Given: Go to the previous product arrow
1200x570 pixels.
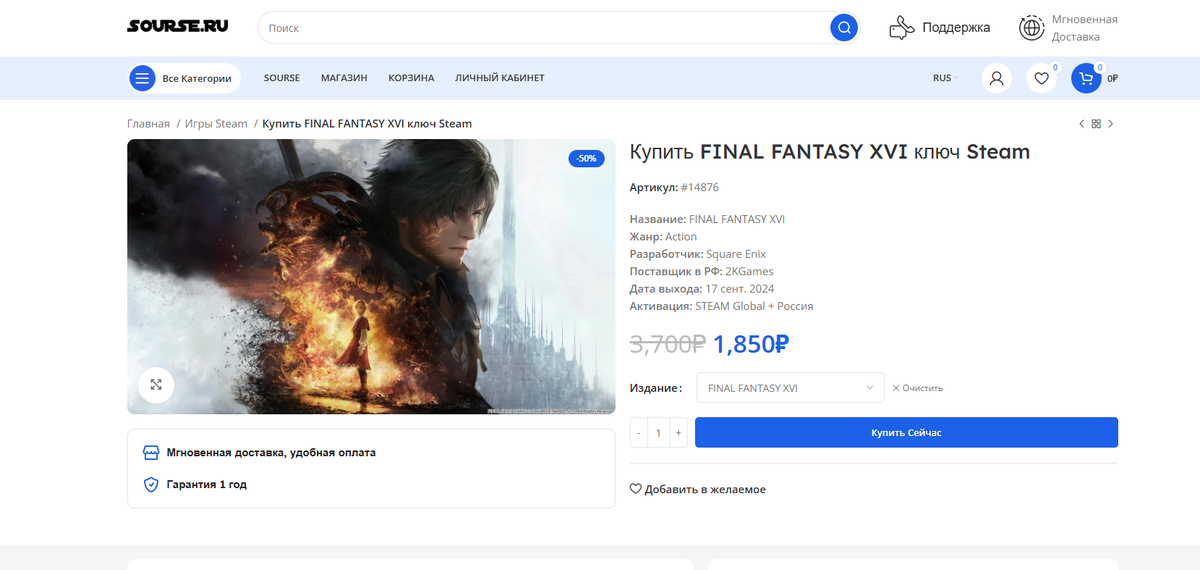Looking at the screenshot, I should (x=1081, y=124).
